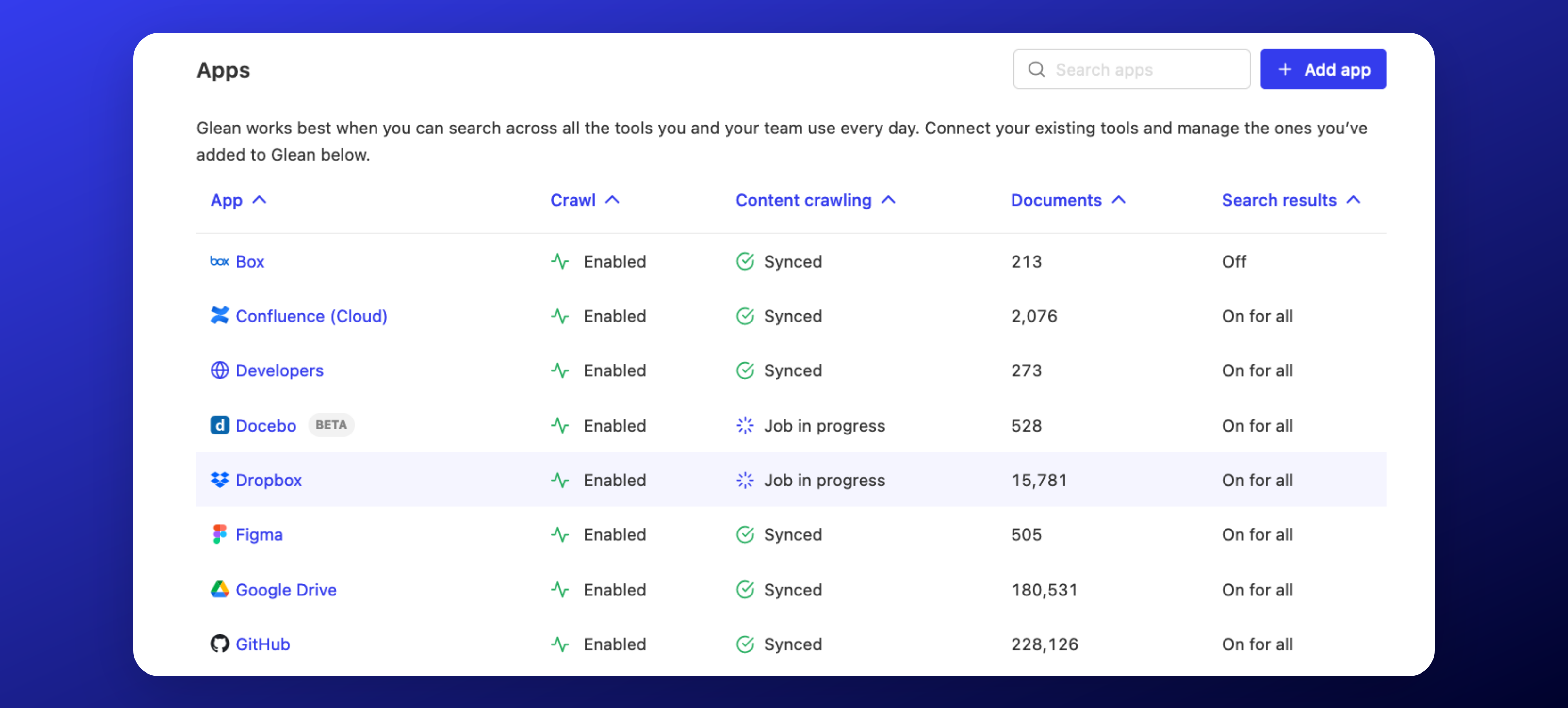Open the Confluence (Cloud) link

pos(311,316)
